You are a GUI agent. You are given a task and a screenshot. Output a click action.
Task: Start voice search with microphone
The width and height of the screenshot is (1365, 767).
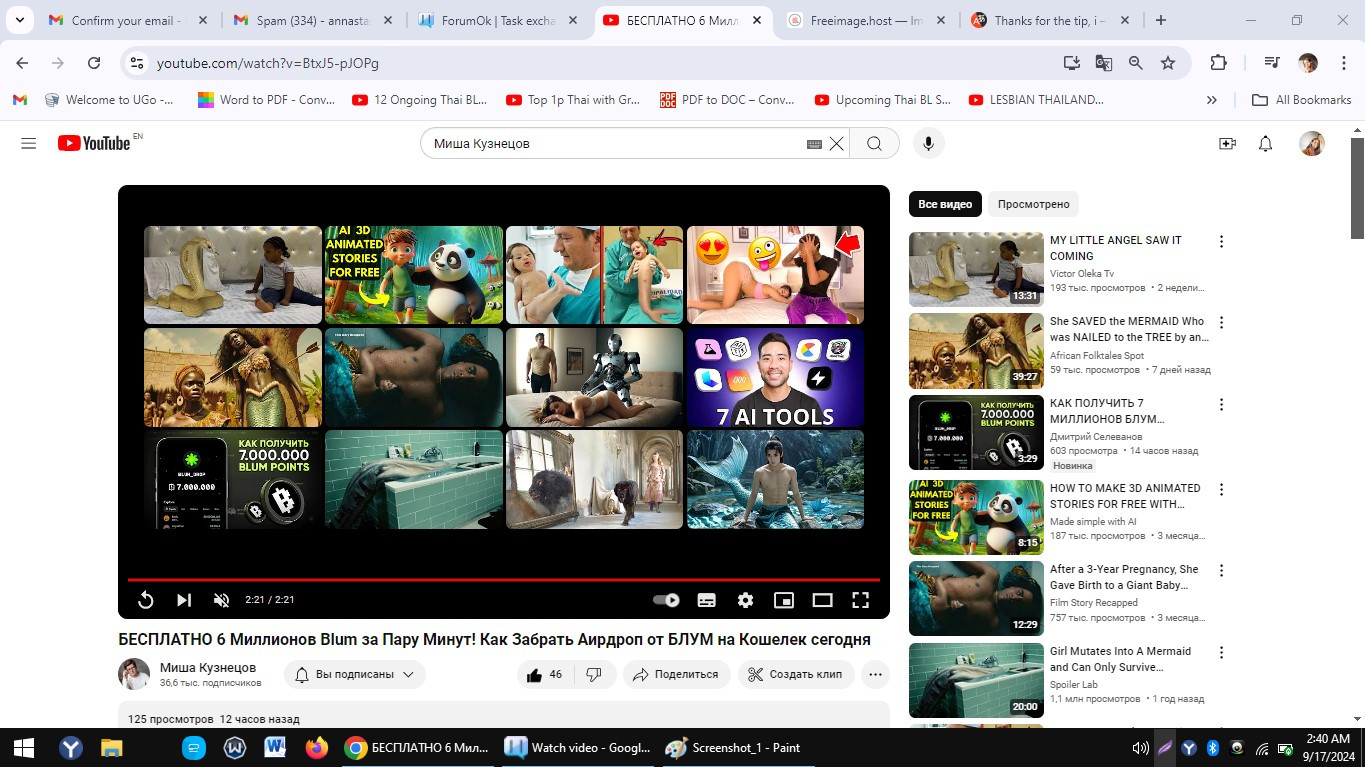click(928, 143)
